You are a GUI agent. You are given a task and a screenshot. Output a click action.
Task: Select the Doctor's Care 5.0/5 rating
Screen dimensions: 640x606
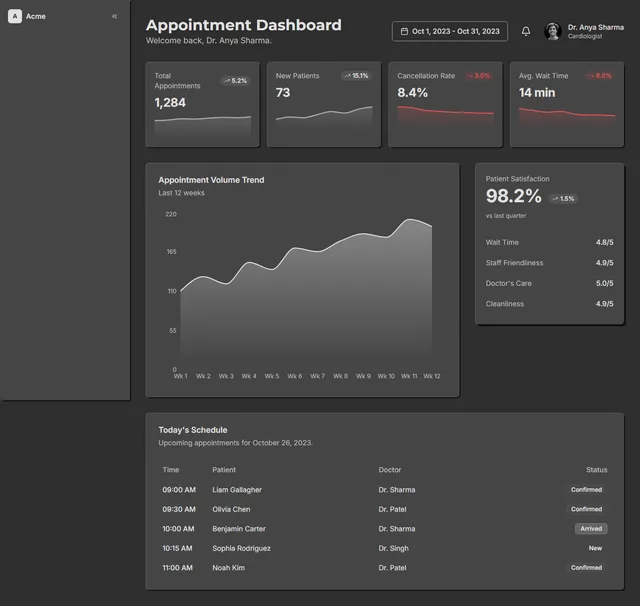pyautogui.click(x=549, y=283)
